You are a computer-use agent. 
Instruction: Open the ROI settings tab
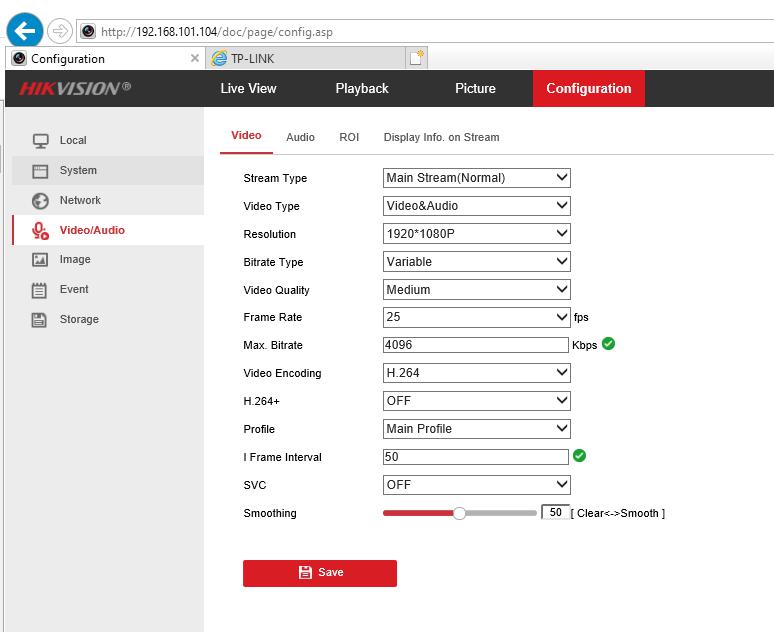(349, 137)
